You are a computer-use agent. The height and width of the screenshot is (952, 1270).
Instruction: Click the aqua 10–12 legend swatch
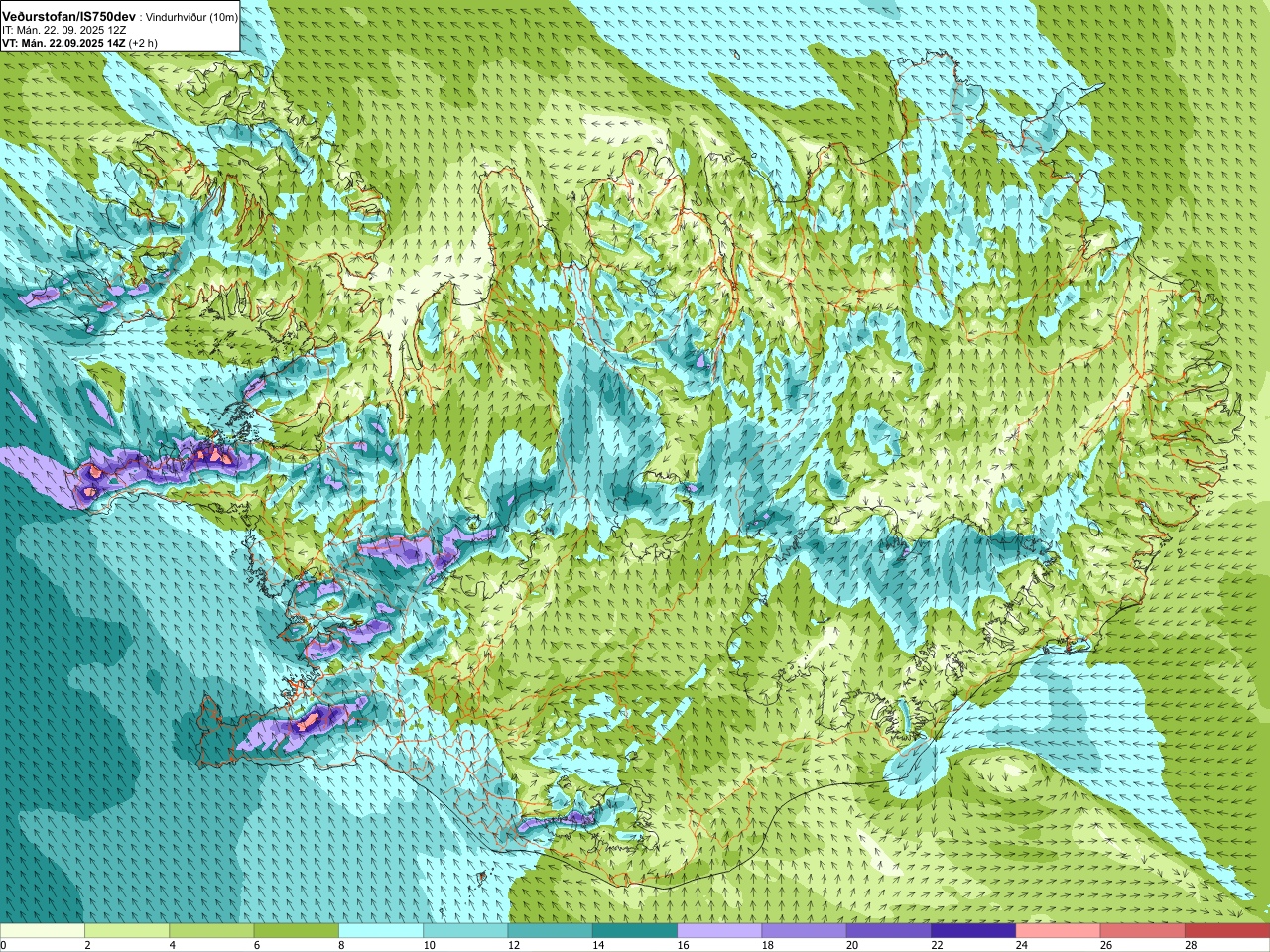click(x=465, y=931)
